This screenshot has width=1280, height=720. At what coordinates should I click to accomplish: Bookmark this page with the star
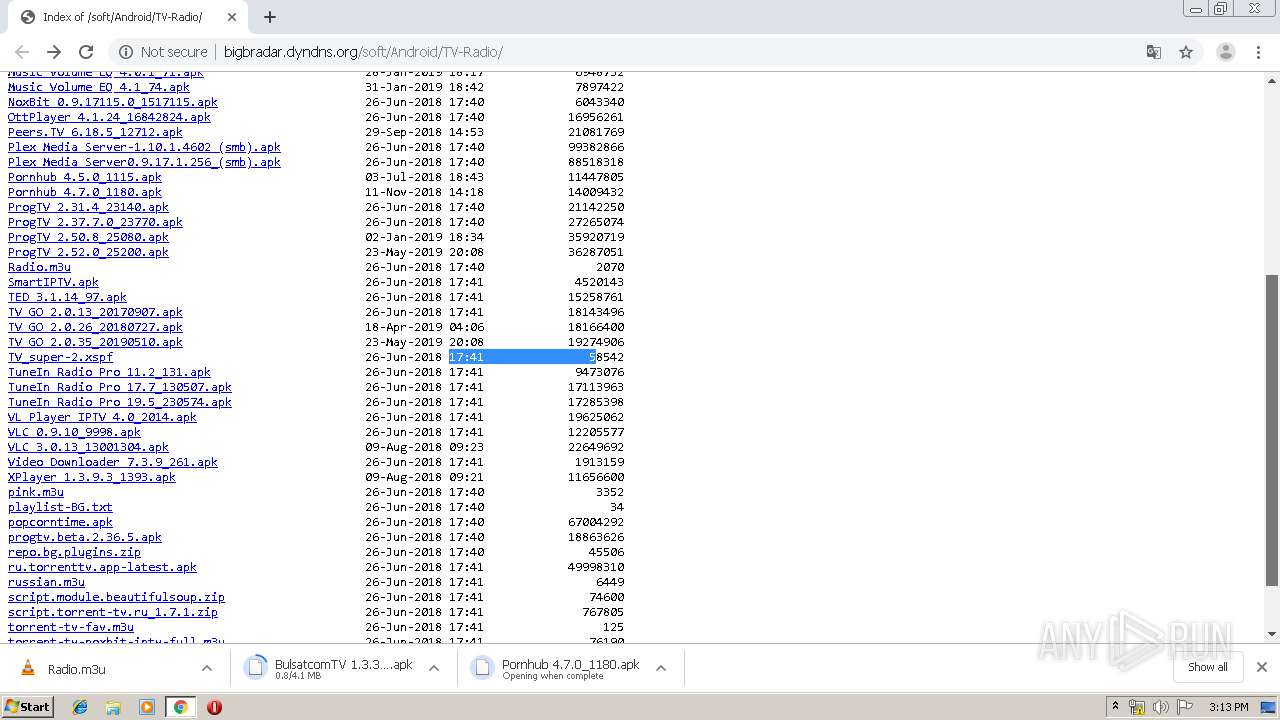[x=1186, y=52]
